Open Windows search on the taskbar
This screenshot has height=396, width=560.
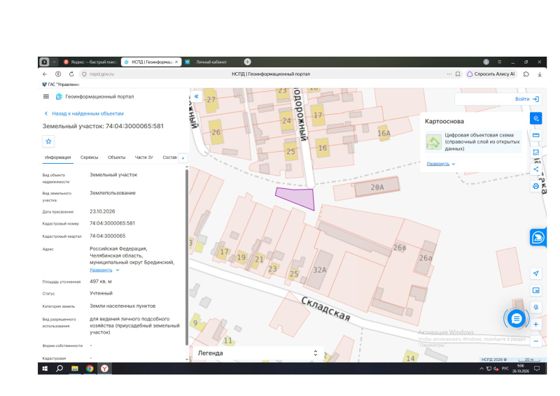point(59,368)
